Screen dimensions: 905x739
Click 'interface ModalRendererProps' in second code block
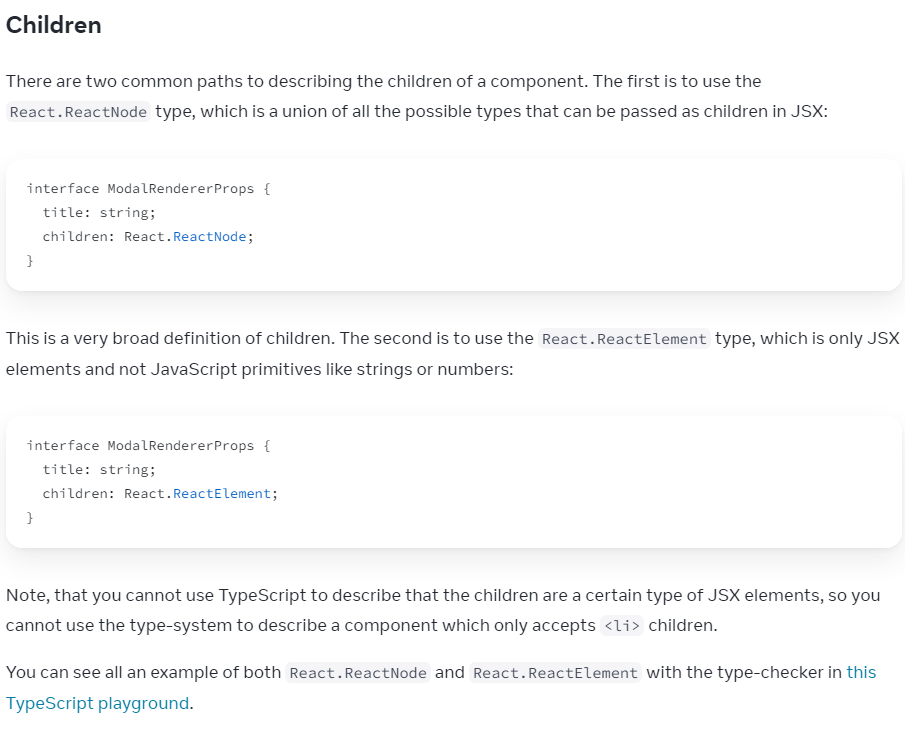click(x=140, y=446)
